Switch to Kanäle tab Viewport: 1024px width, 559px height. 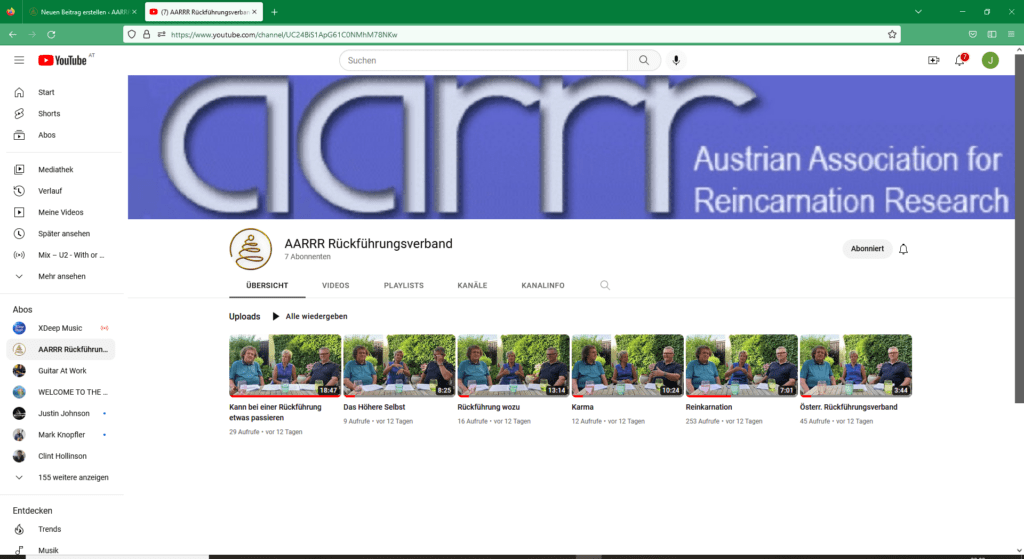coord(472,285)
